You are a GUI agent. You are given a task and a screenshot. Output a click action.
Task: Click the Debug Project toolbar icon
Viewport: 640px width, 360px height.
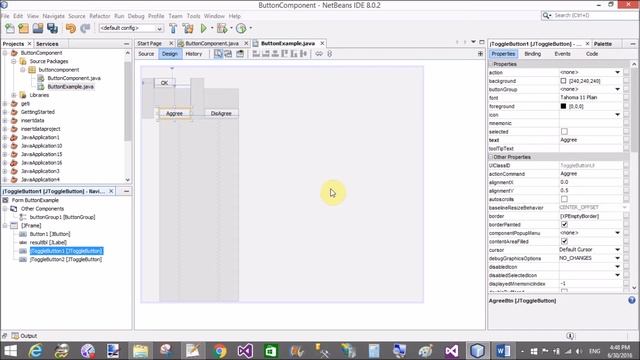[222, 28]
